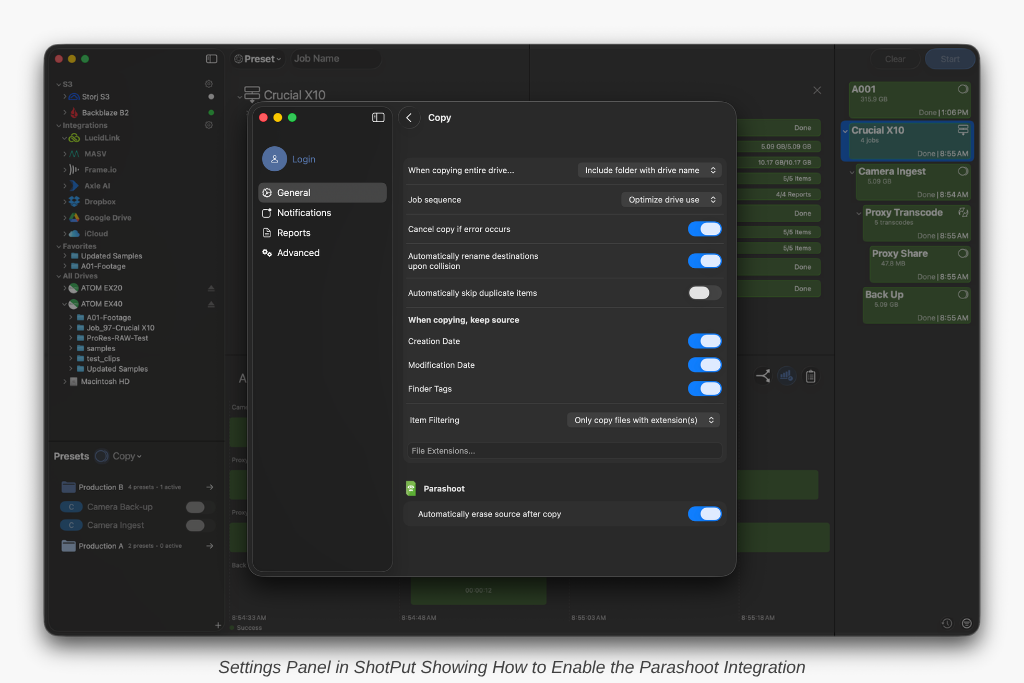
Task: Click the clipboard icon in job toolbar
Action: coord(811,376)
